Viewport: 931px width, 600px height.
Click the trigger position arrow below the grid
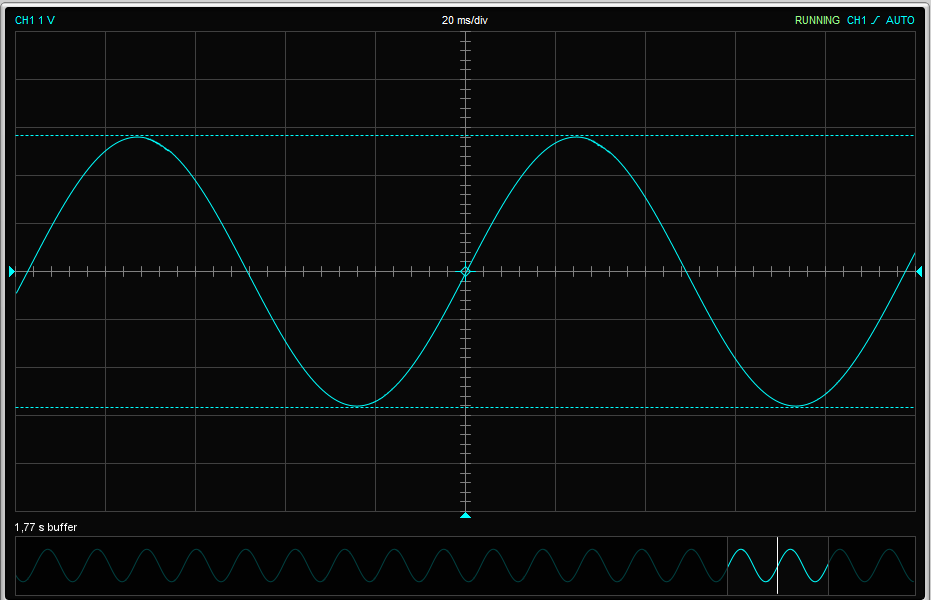pyautogui.click(x=465, y=516)
